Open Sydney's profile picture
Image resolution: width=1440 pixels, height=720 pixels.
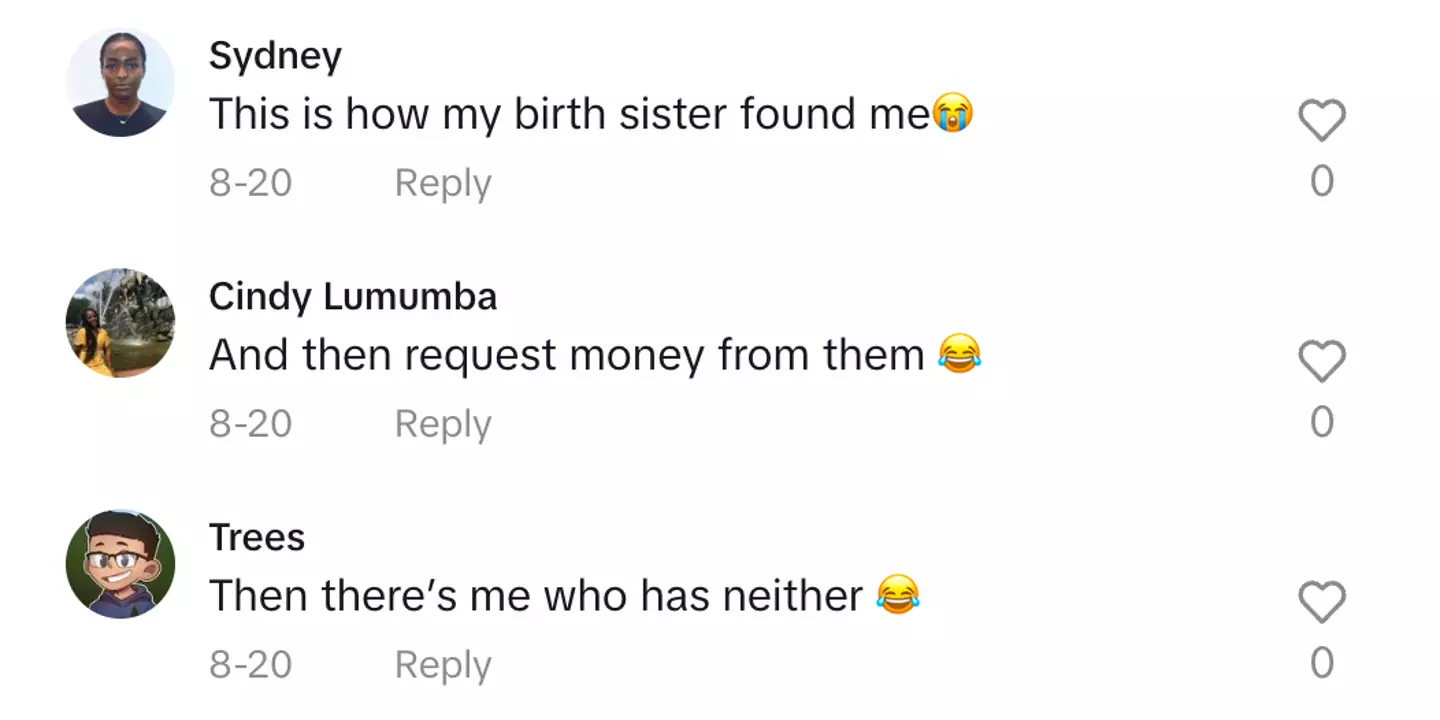(120, 83)
